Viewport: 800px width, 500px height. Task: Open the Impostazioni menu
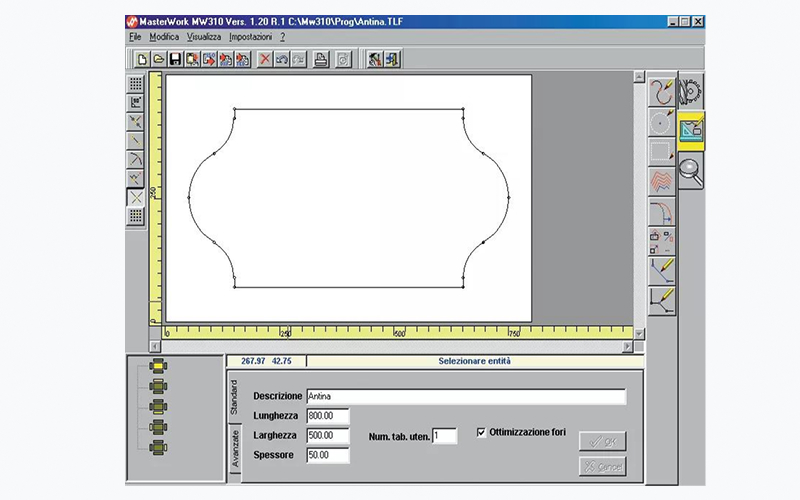pyautogui.click(x=251, y=37)
